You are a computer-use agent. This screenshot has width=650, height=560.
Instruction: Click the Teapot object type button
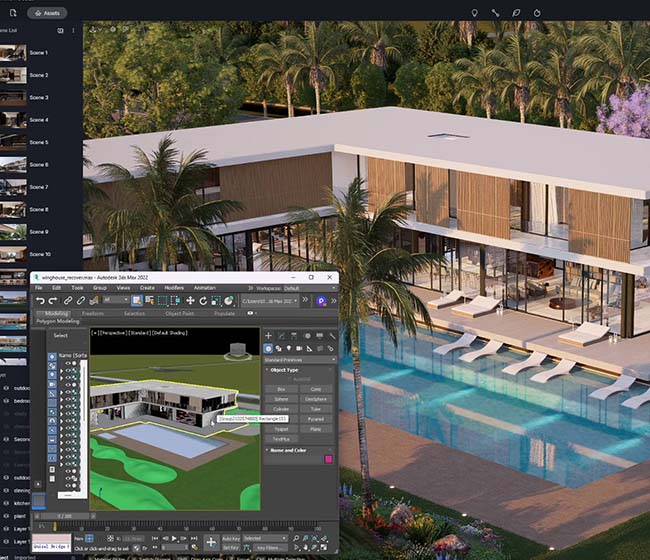(x=281, y=429)
